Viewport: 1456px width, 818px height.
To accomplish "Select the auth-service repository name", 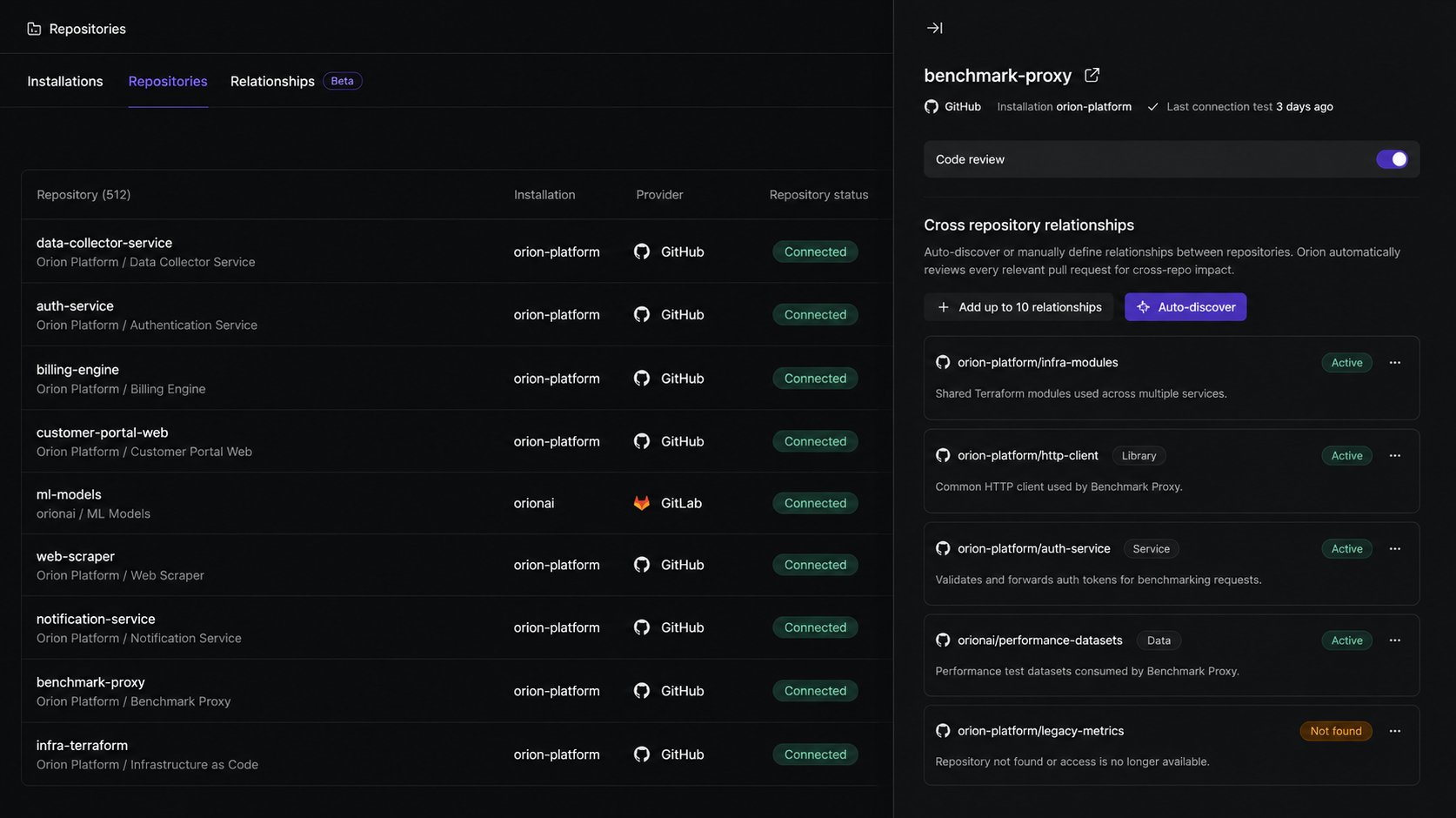I will click(75, 305).
